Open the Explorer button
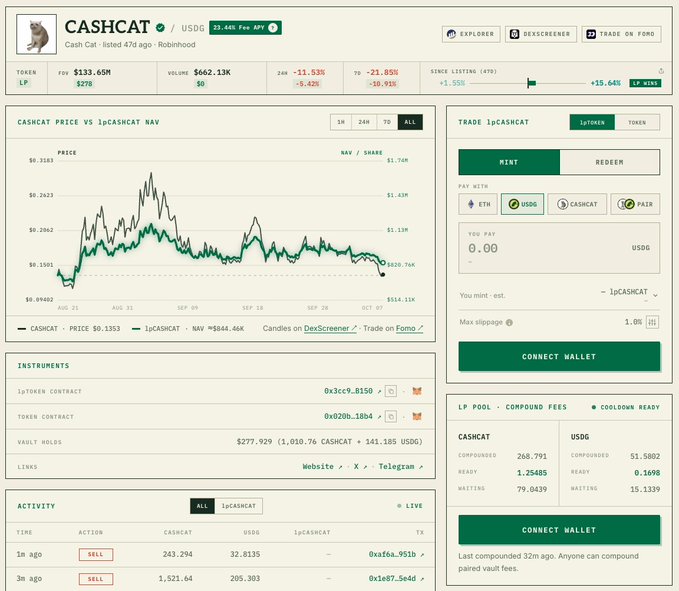Screen dimensions: 679x591 [471, 34]
